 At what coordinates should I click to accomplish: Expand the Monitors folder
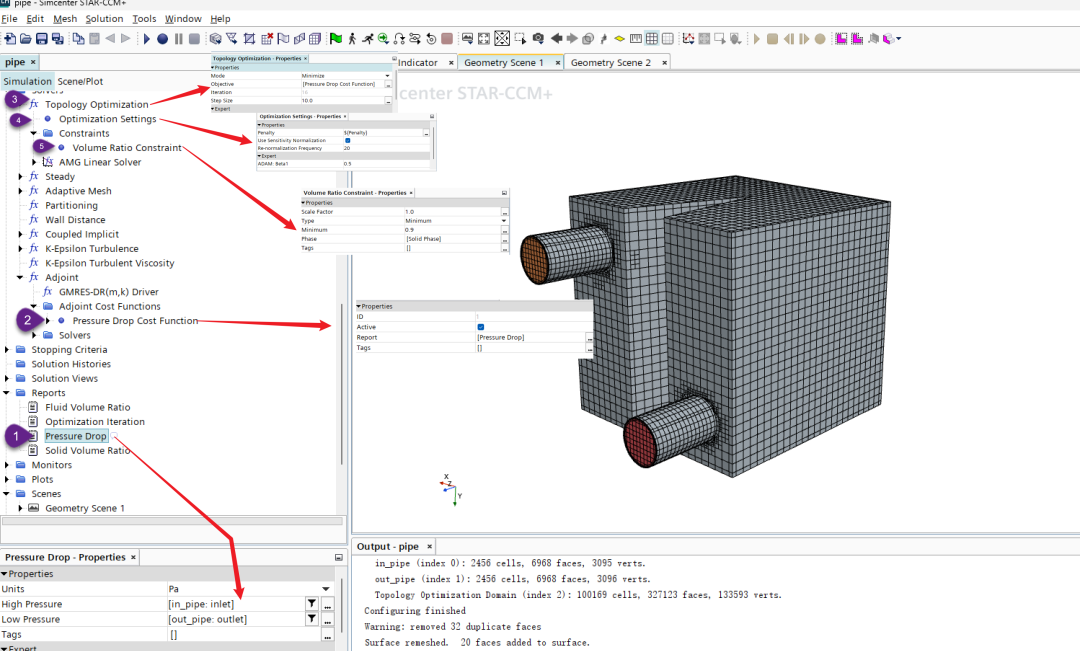pos(6,465)
